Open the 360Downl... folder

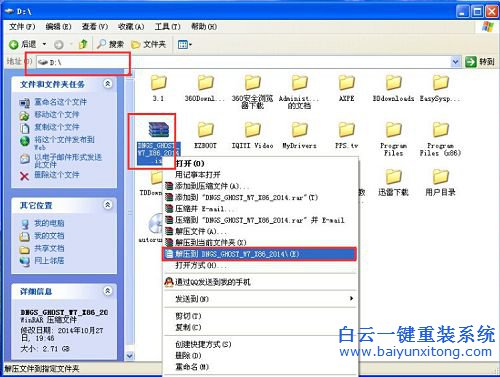(205, 88)
